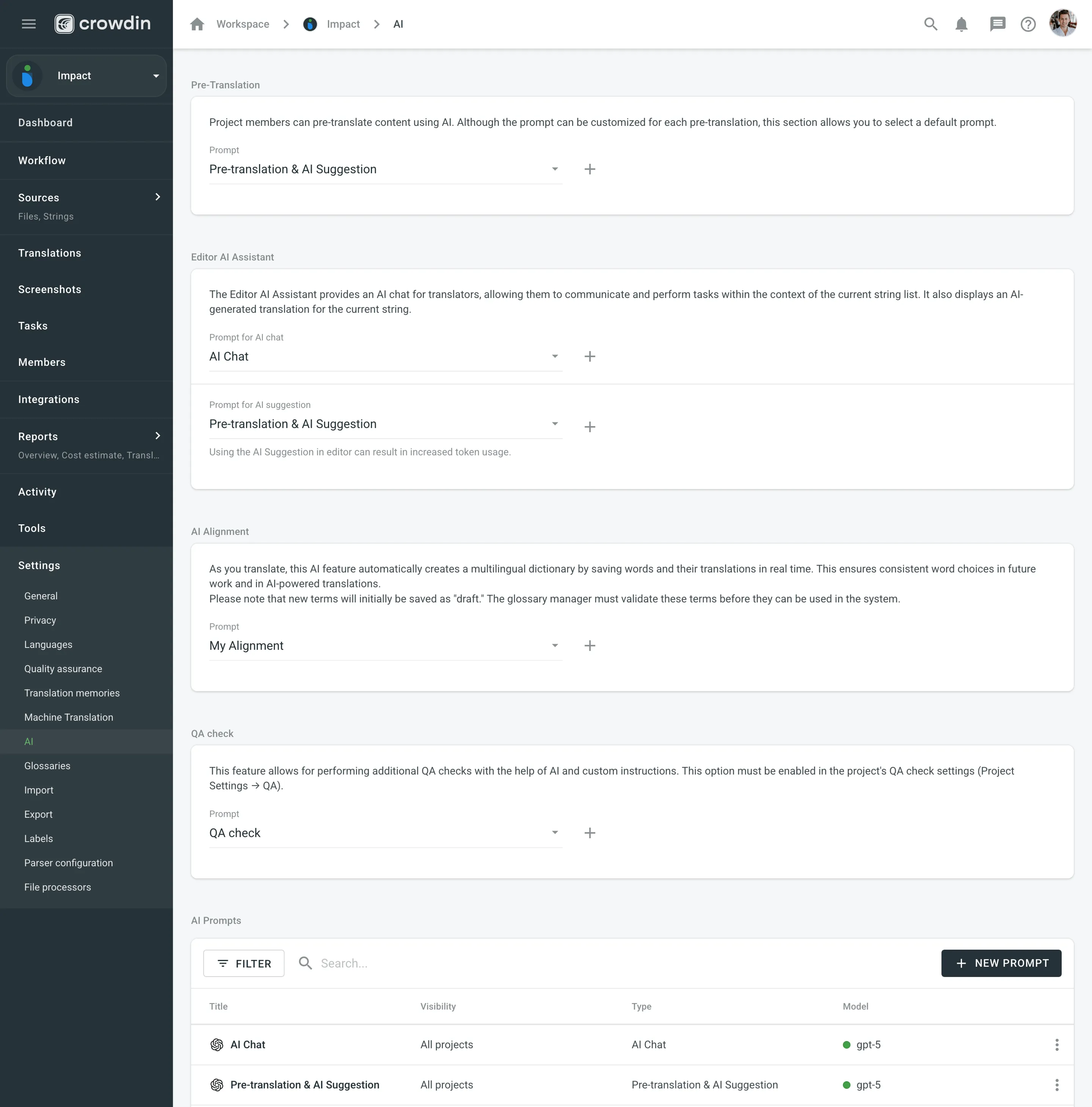Click the NEW PROMPT button
1092x1107 pixels.
(x=1001, y=963)
